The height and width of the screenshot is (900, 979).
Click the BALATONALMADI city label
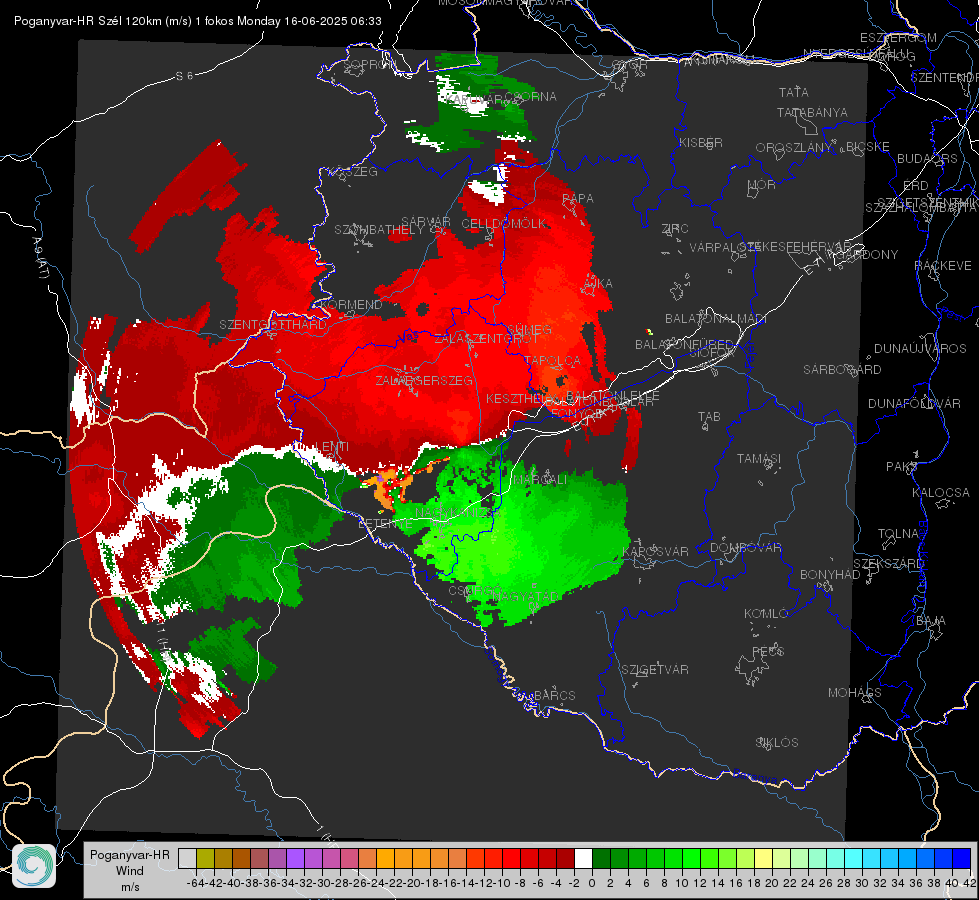[716, 319]
